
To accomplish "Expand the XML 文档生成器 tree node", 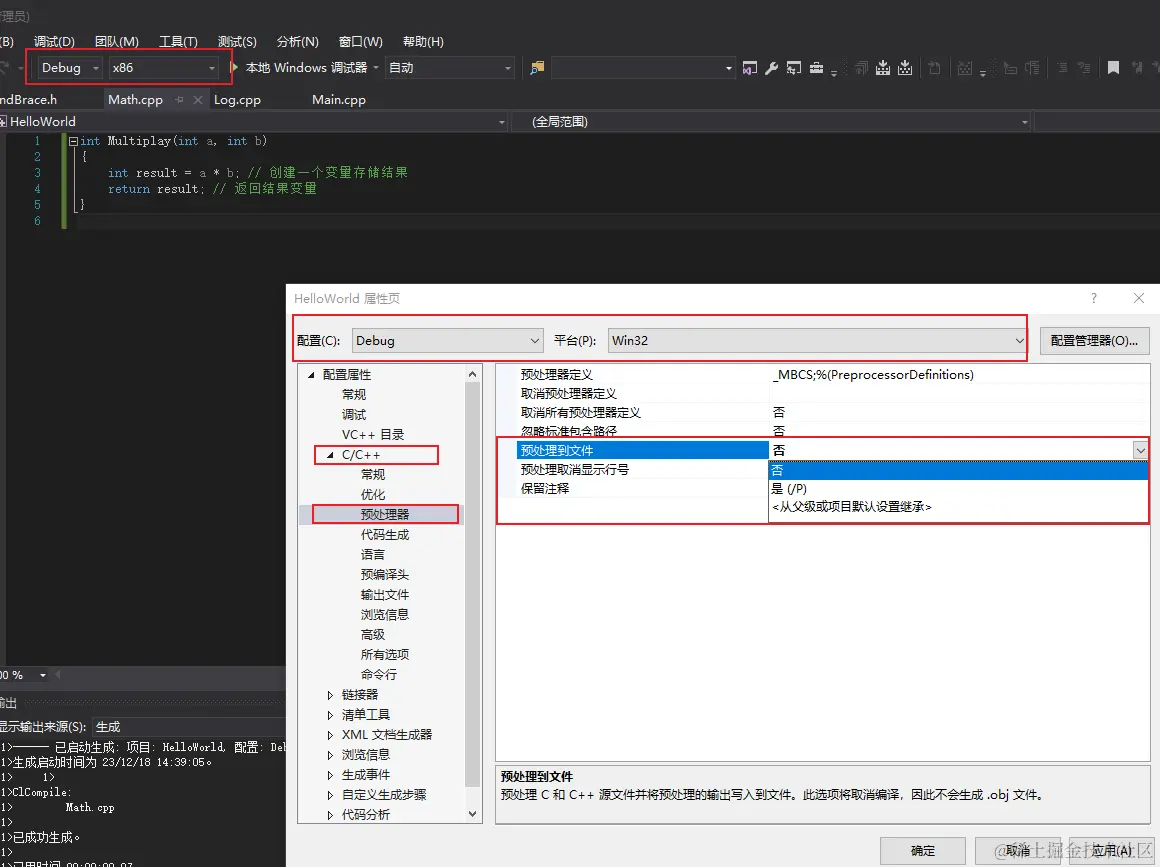I will coord(330,735).
